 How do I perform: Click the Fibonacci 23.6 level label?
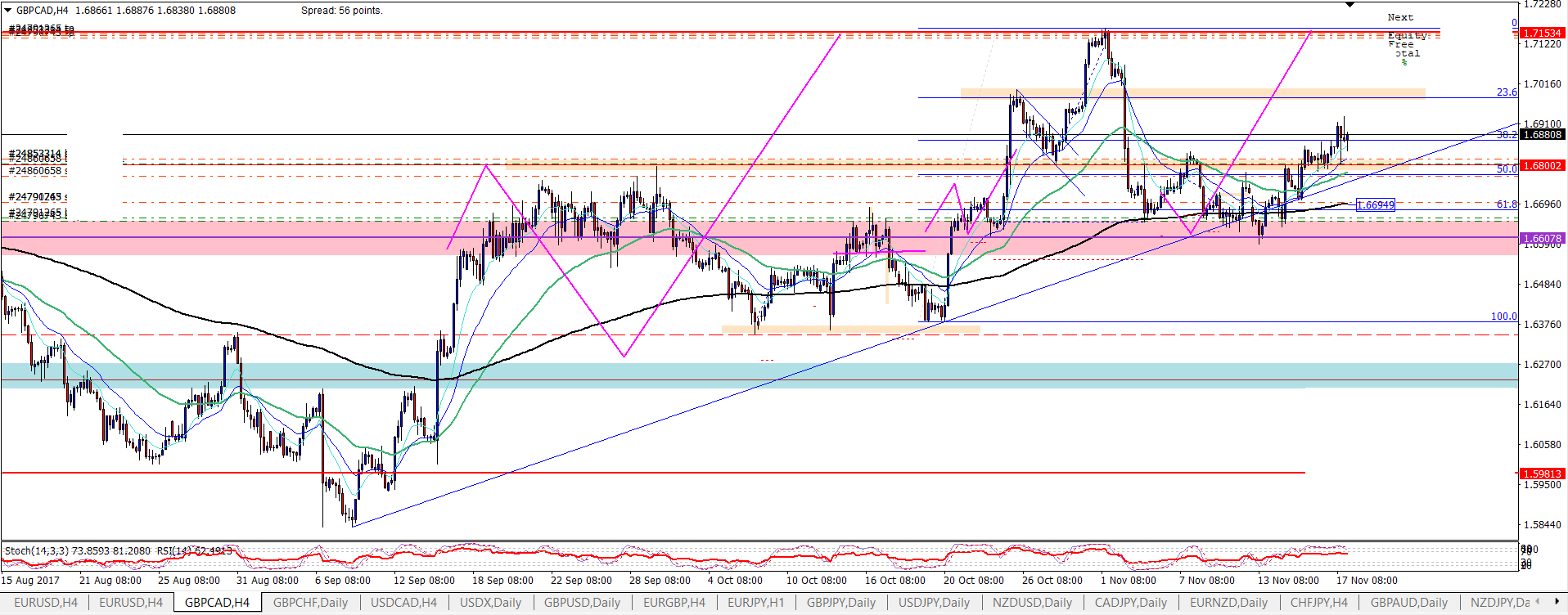(1507, 92)
